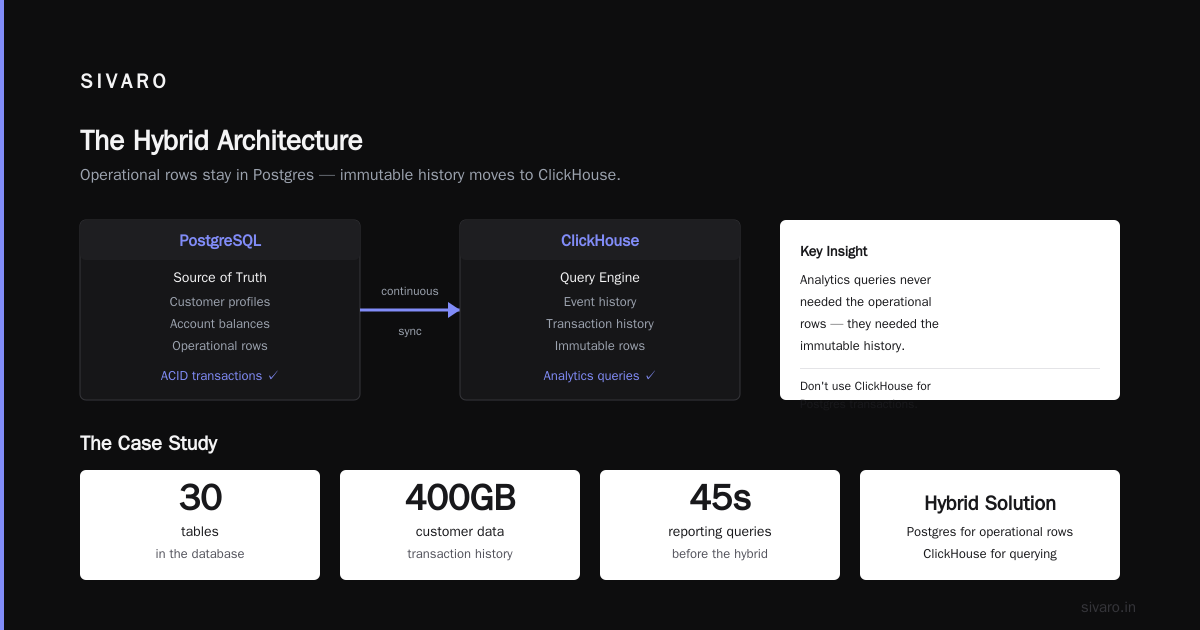Click the PostgreSQL card header
The width and height of the screenshot is (1200, 630).
point(220,240)
